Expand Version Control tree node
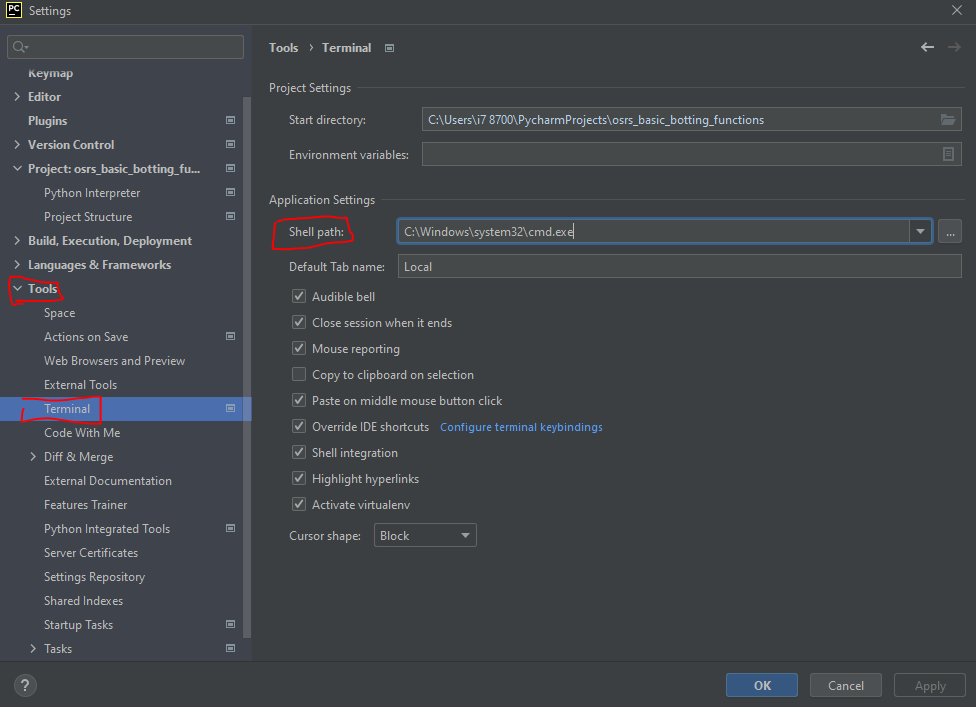 [17, 144]
